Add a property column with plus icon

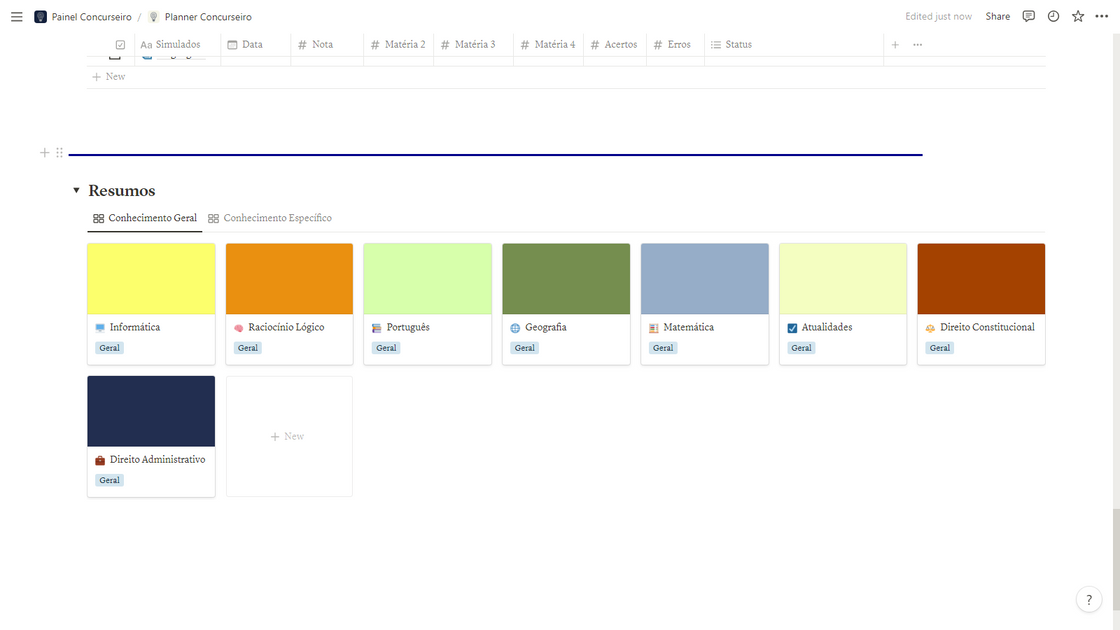tap(895, 44)
